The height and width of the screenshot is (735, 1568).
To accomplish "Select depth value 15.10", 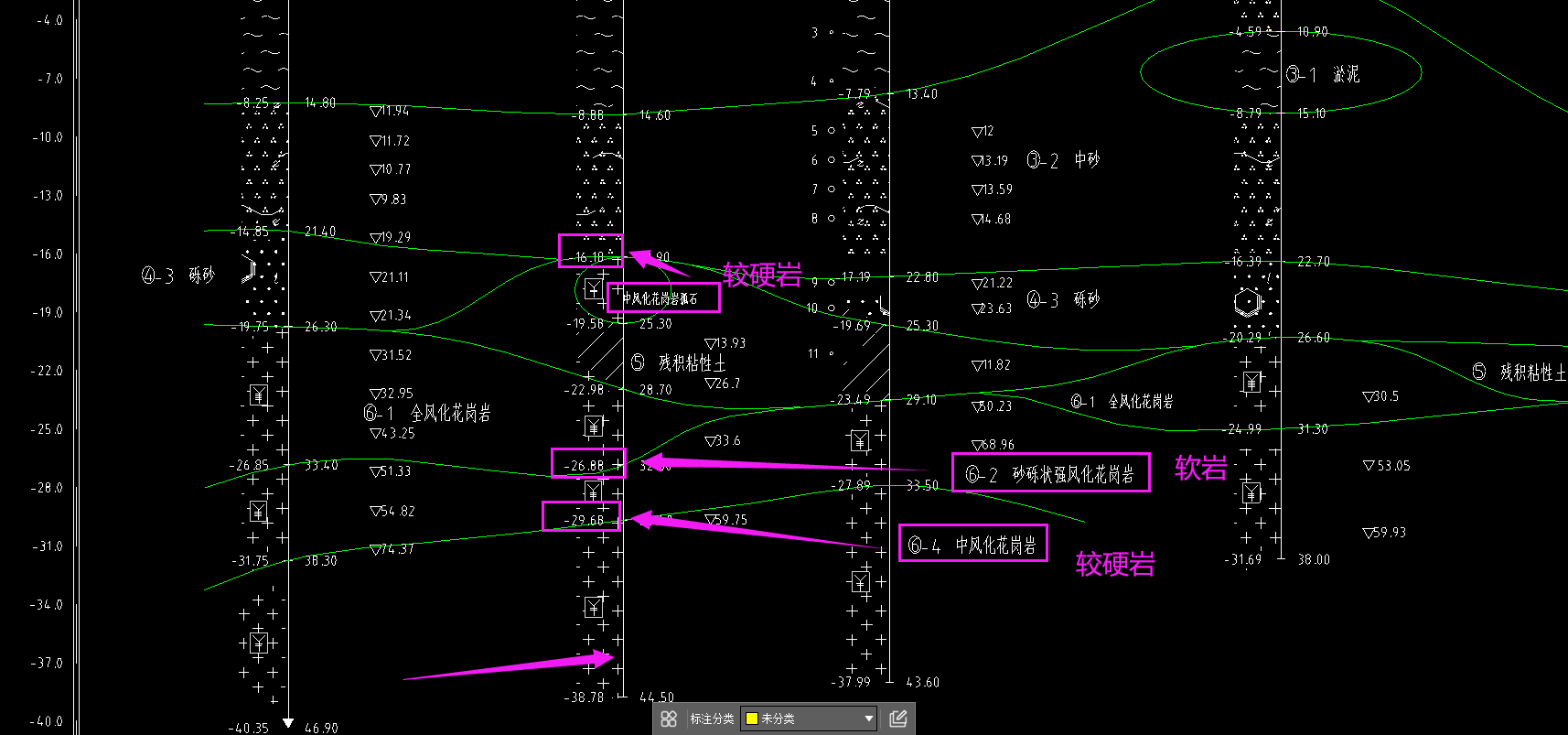I will coord(1312,113).
